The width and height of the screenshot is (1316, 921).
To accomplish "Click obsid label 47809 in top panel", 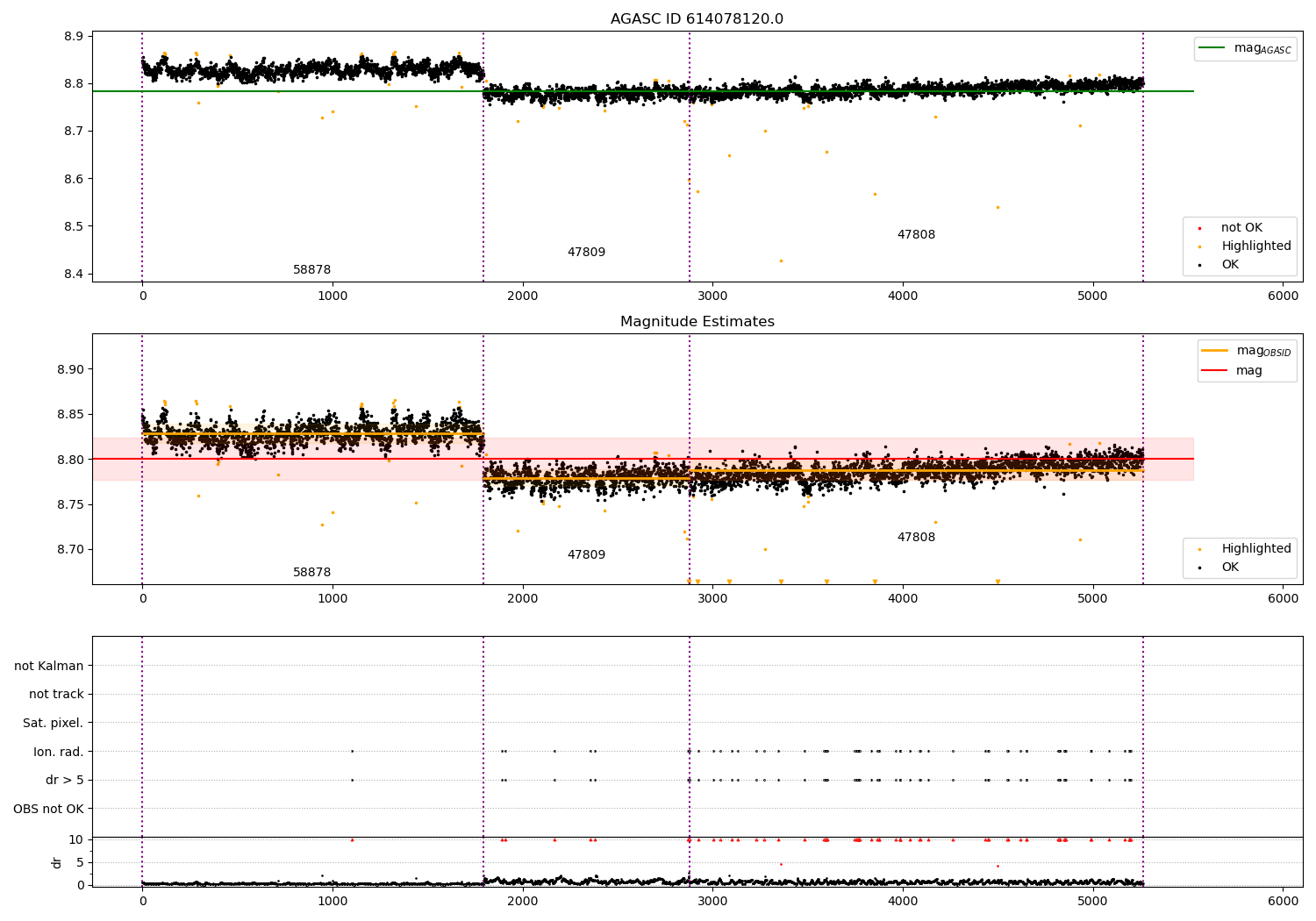I will point(586,253).
